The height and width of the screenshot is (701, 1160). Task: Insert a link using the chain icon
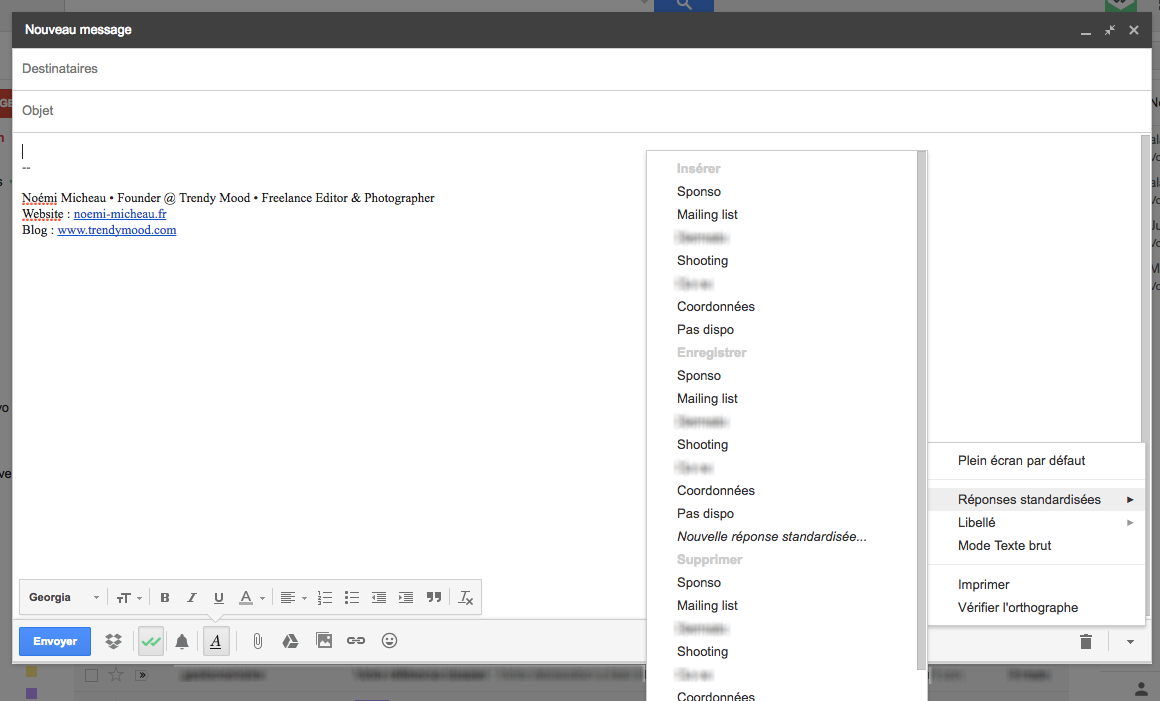pos(356,641)
